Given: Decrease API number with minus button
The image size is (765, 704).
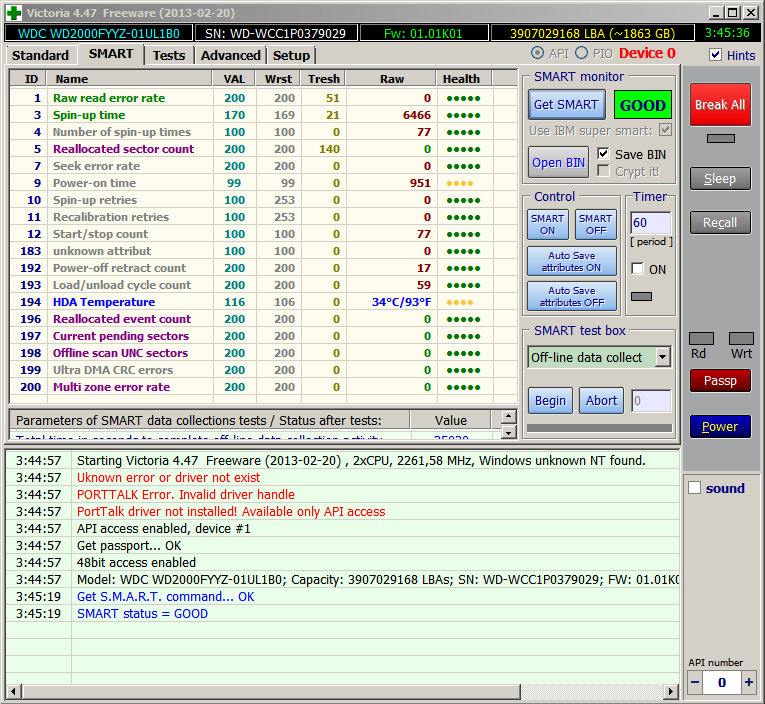Looking at the screenshot, I should [695, 683].
